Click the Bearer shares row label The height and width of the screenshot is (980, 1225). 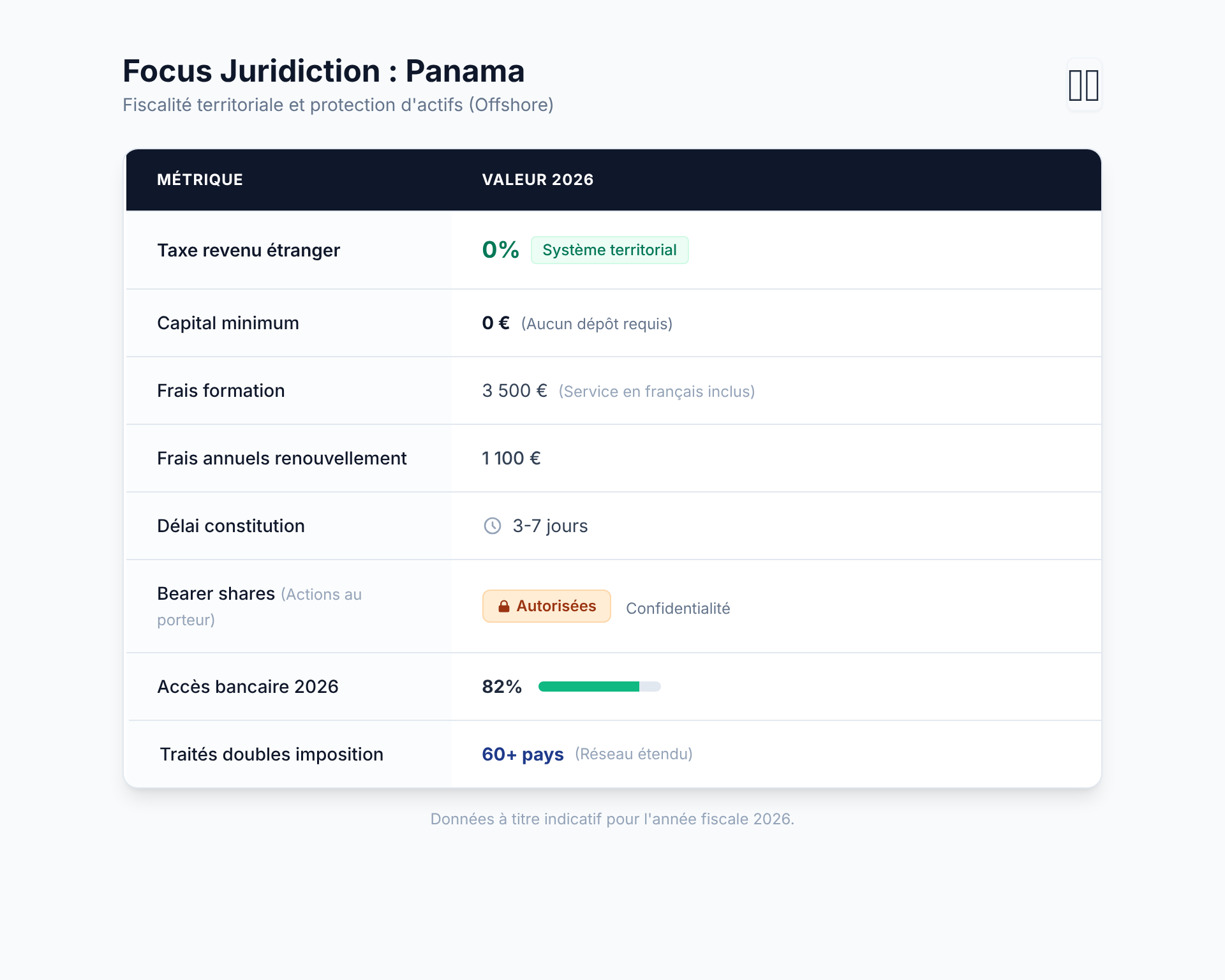click(x=215, y=593)
